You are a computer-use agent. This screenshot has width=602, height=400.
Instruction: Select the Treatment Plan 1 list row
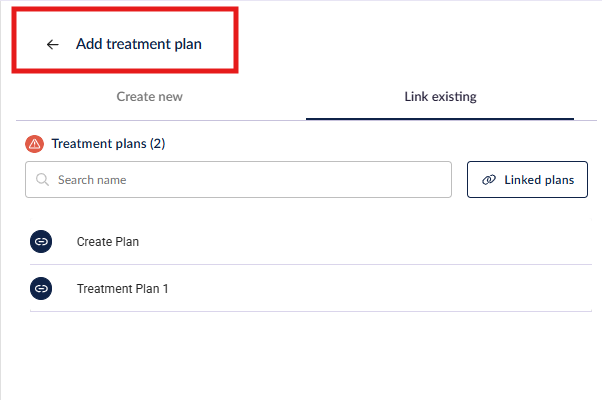[311, 288]
